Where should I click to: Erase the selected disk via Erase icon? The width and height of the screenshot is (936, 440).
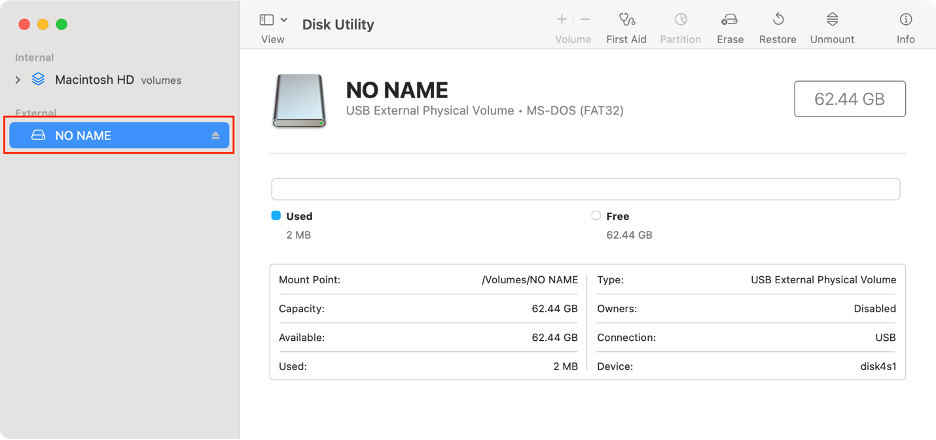click(729, 20)
